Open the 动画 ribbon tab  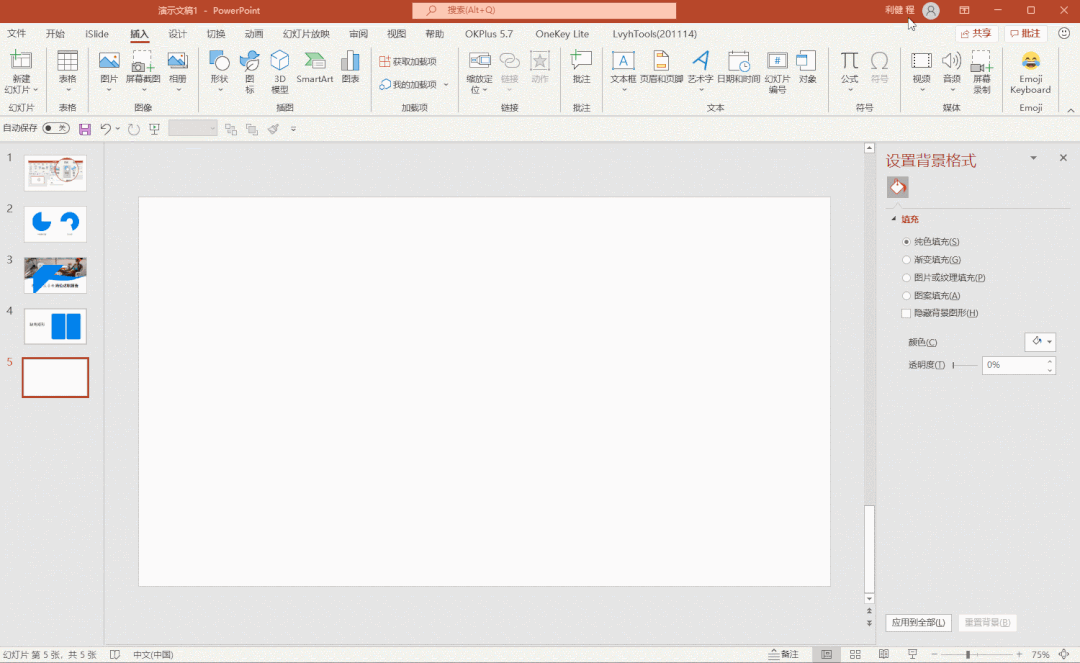click(253, 34)
